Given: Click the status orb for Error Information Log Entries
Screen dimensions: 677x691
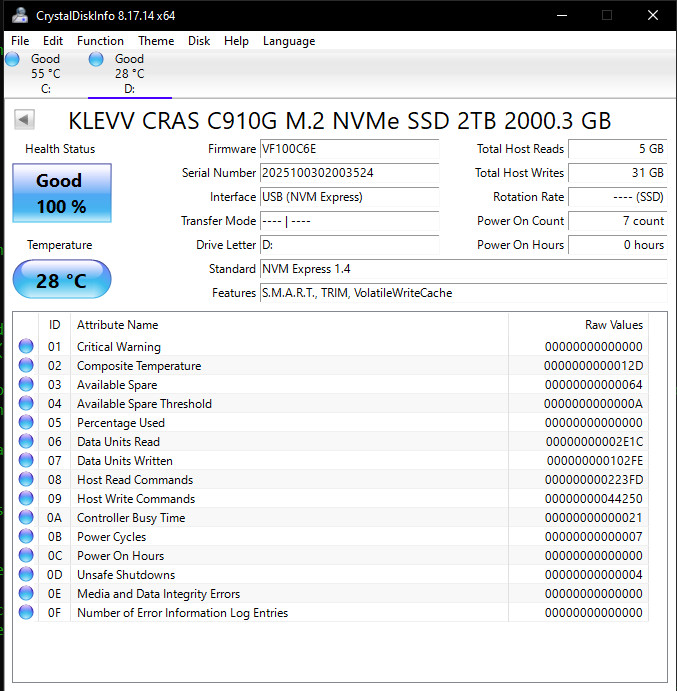Looking at the screenshot, I should pos(26,612).
